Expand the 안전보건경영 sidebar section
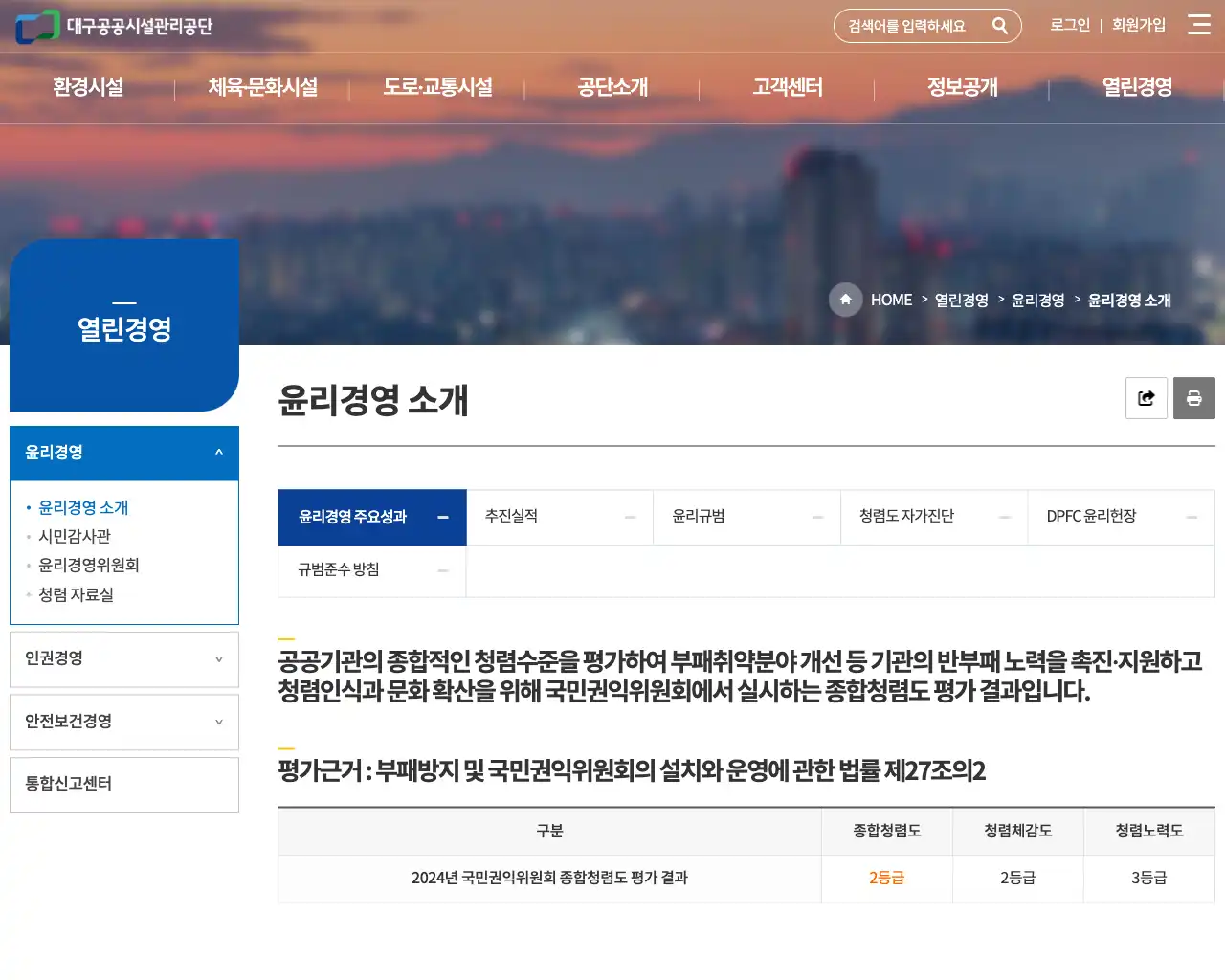 tap(123, 722)
